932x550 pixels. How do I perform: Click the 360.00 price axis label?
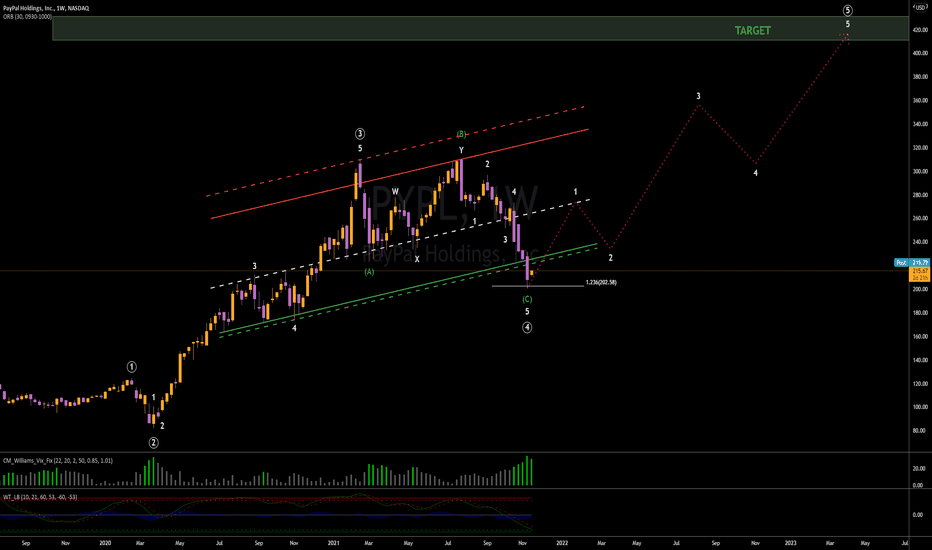coord(920,100)
